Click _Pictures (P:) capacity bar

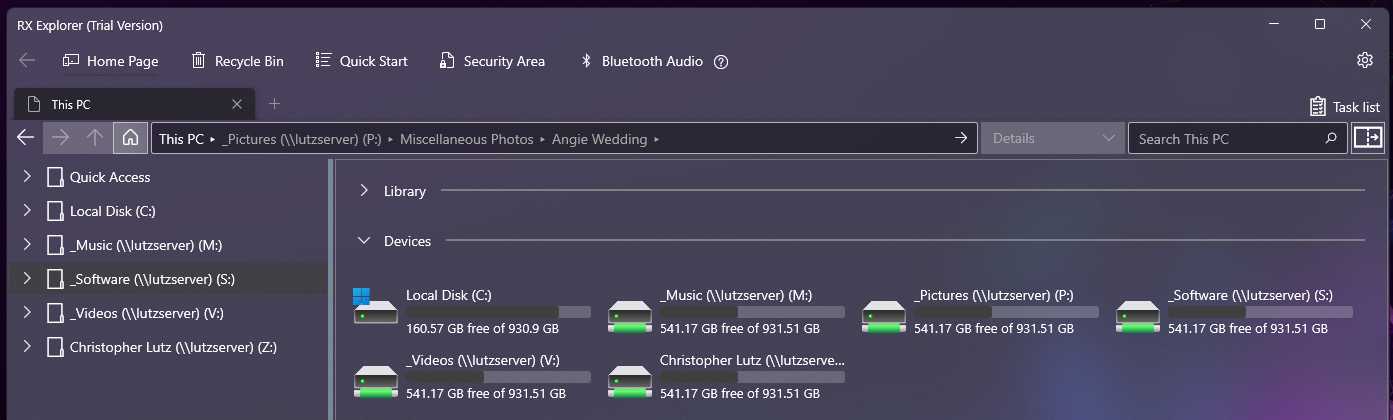1006,312
